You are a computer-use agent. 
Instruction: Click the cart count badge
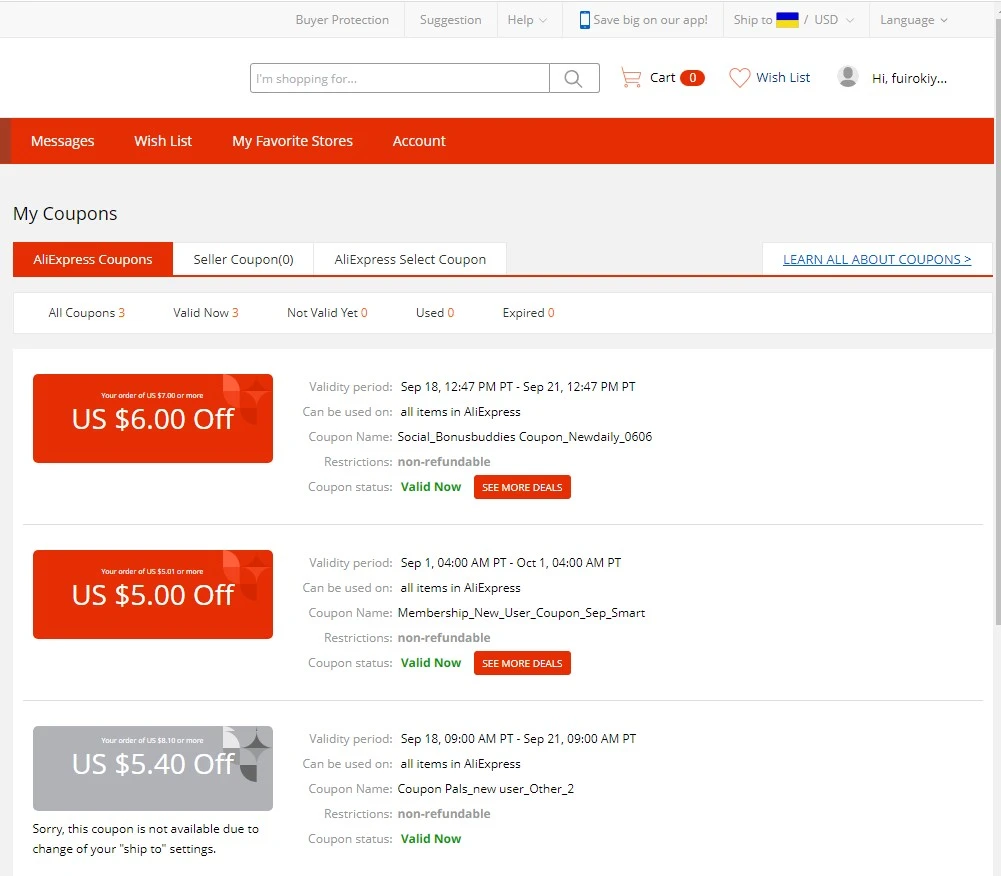[x=693, y=77]
